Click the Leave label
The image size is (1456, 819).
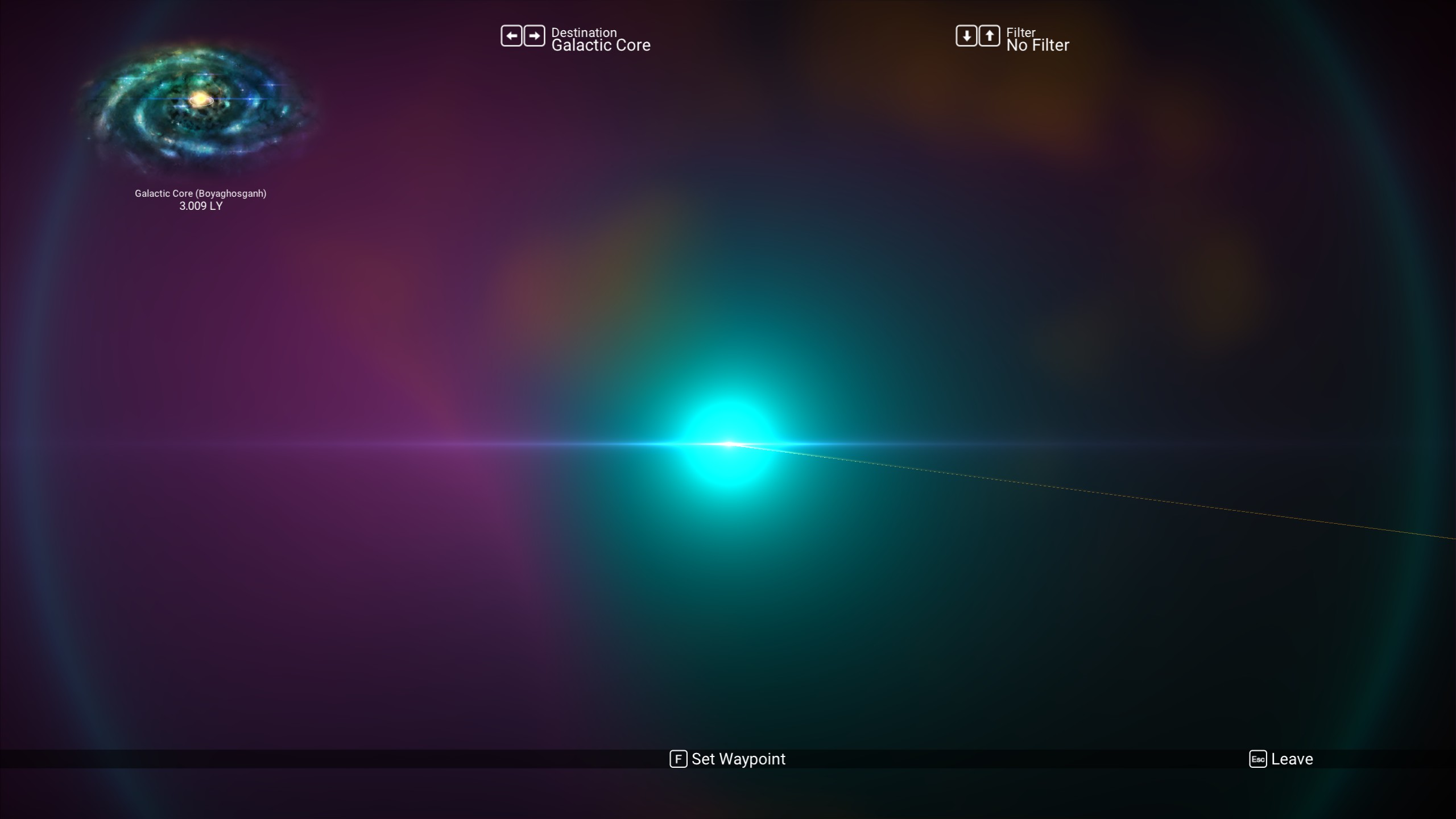click(x=1292, y=759)
